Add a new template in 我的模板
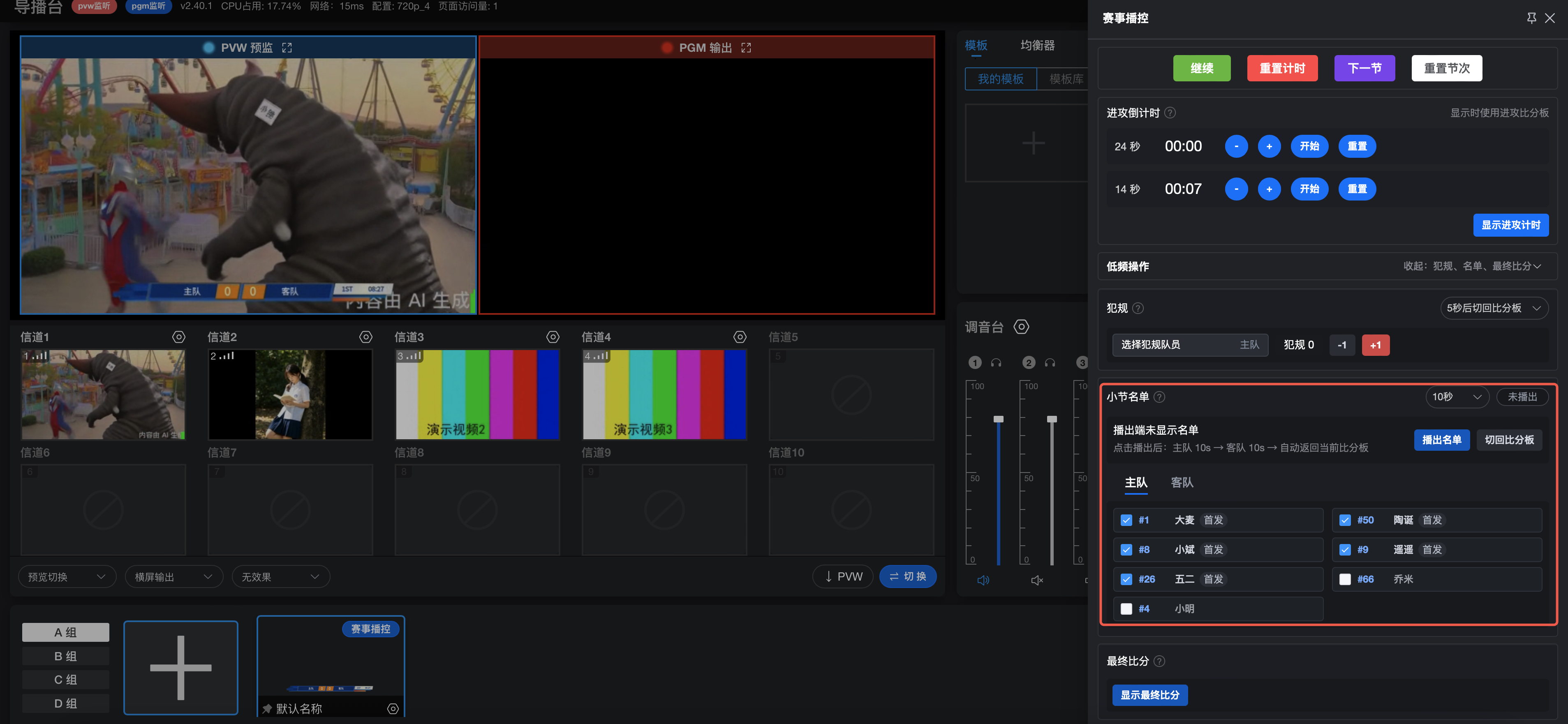 (1033, 143)
